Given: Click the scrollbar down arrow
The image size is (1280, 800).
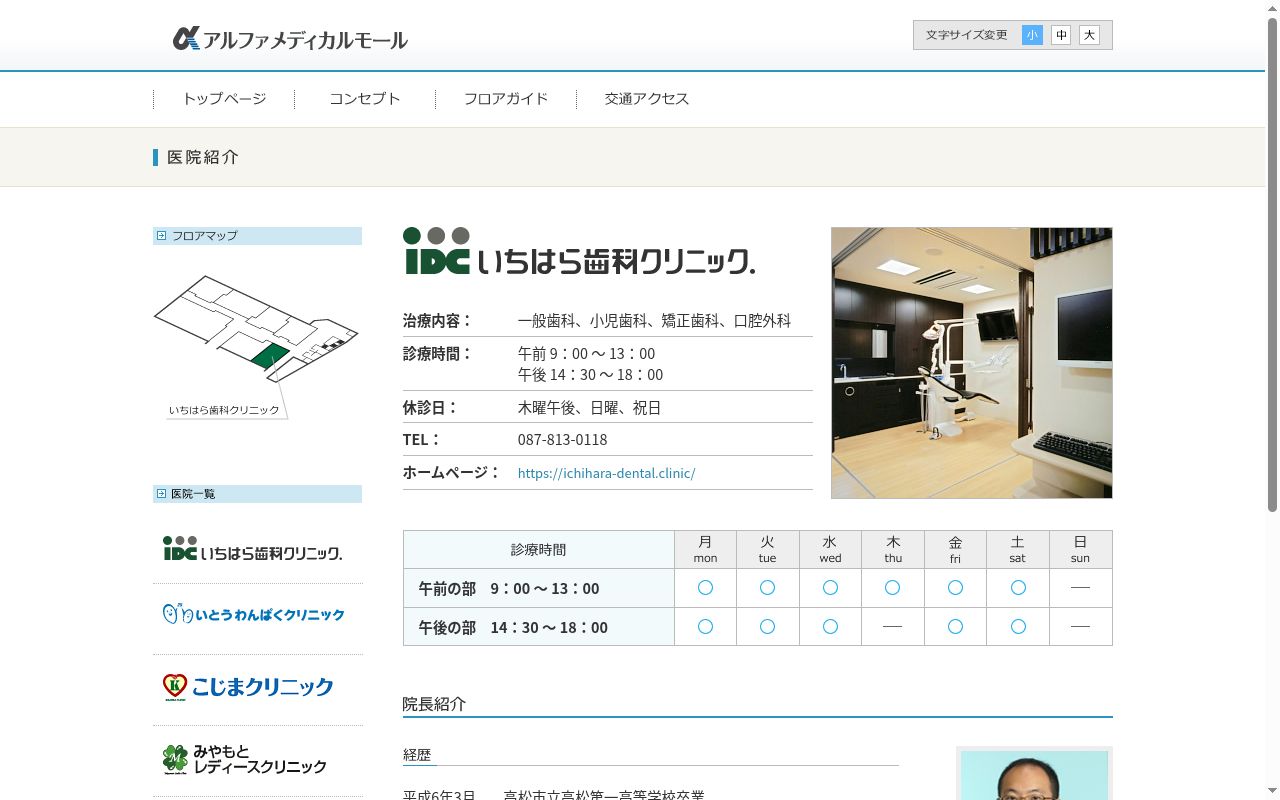Looking at the screenshot, I should pyautogui.click(x=1272, y=792).
